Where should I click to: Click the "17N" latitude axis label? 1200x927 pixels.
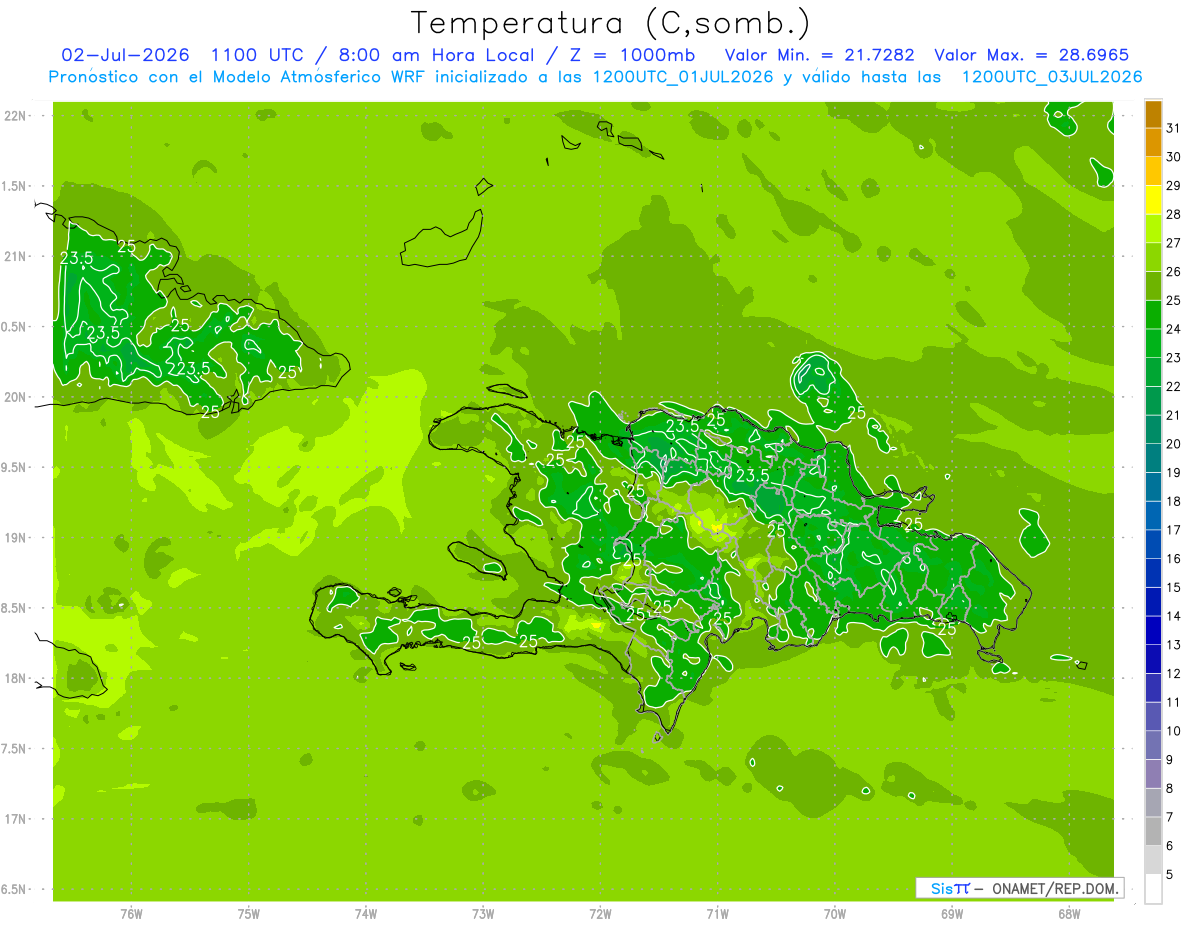coord(16,819)
